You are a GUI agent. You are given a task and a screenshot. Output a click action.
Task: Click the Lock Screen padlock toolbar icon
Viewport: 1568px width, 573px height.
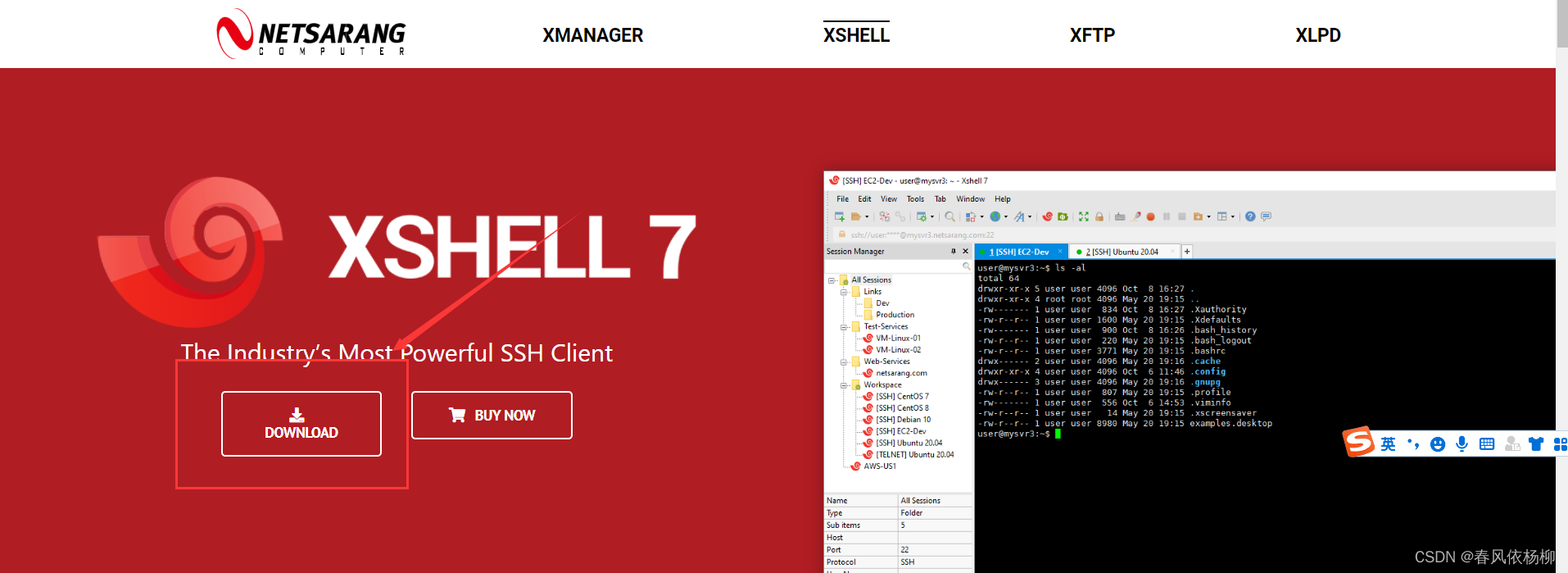click(1099, 216)
